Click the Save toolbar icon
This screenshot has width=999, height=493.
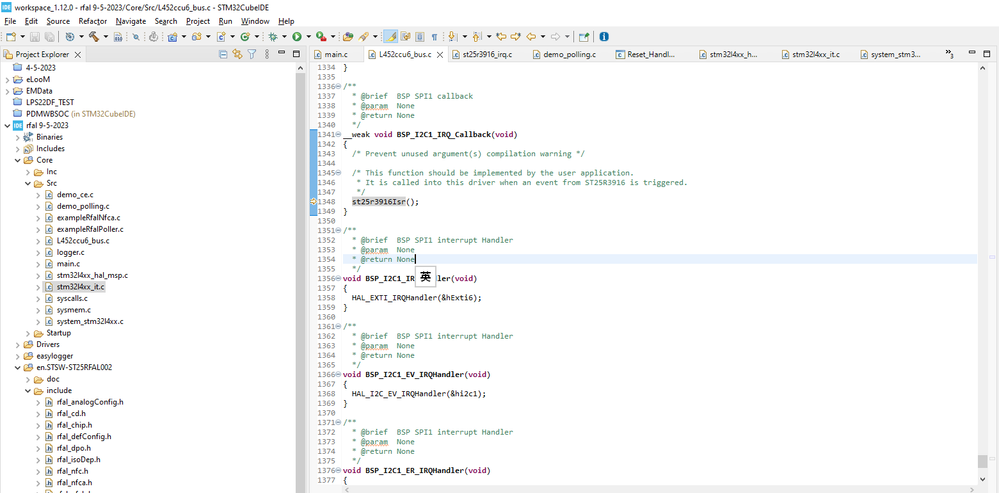[34, 37]
